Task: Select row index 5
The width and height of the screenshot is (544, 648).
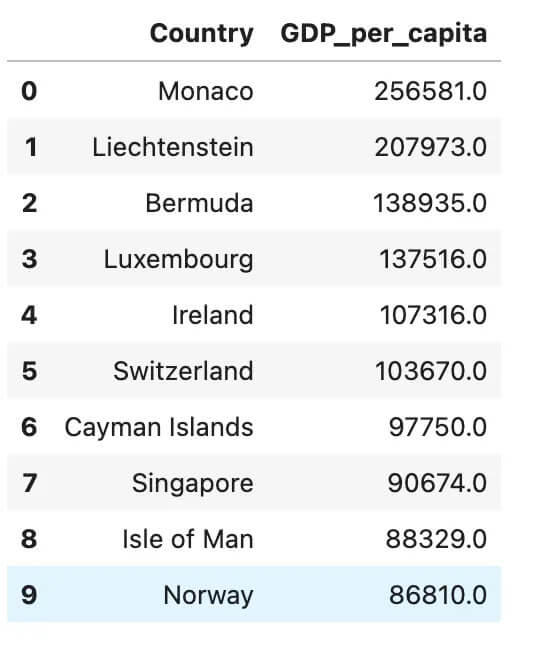Action: pyautogui.click(x=29, y=371)
